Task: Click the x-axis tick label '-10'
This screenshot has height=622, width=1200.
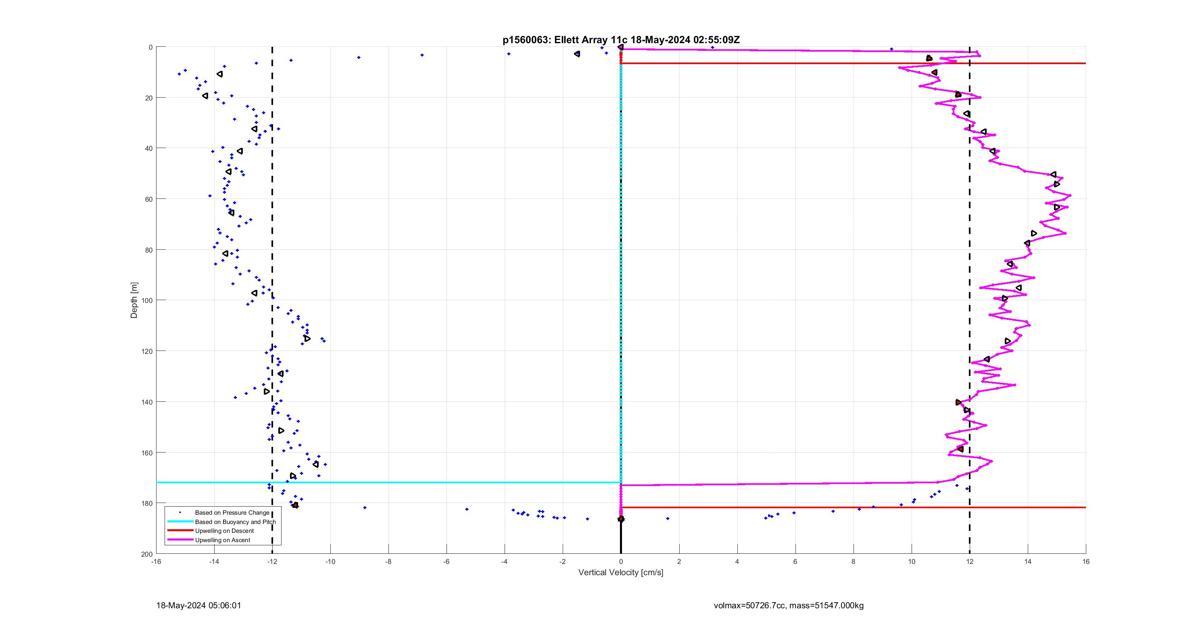Action: pos(330,561)
